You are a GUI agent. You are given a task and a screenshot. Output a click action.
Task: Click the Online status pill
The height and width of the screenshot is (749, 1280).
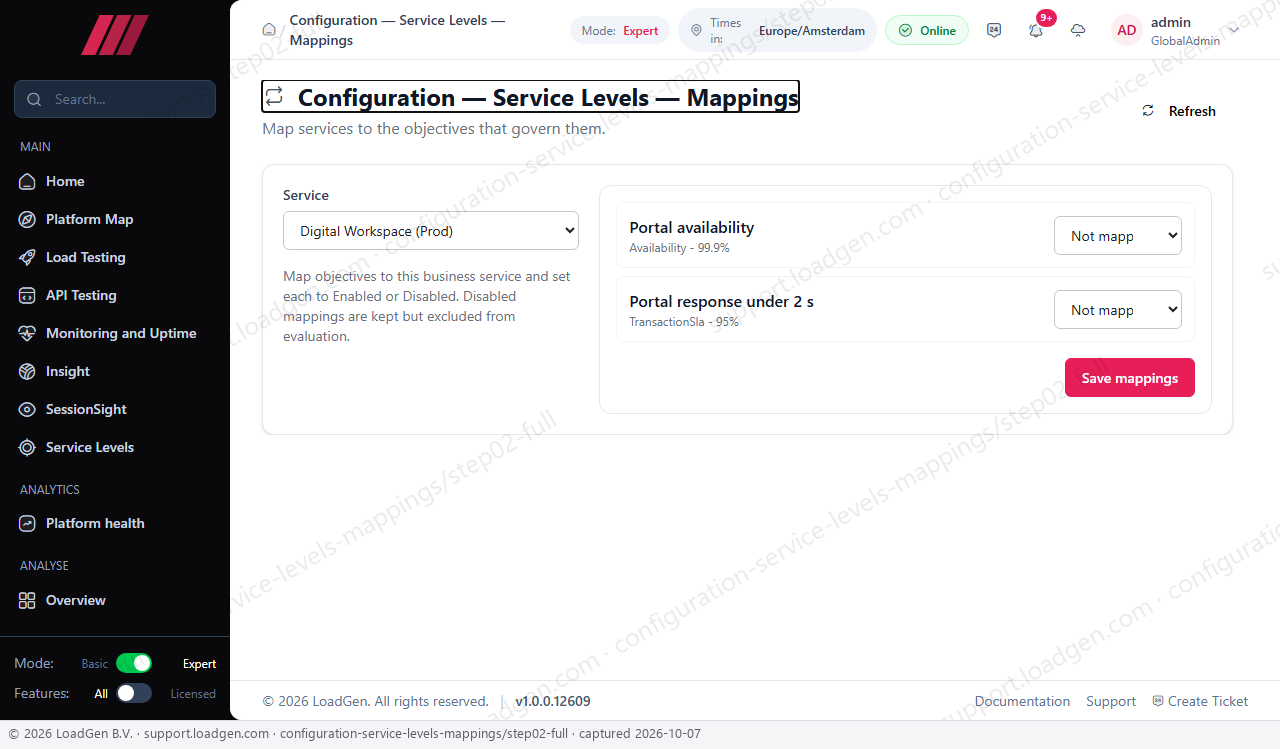click(927, 30)
